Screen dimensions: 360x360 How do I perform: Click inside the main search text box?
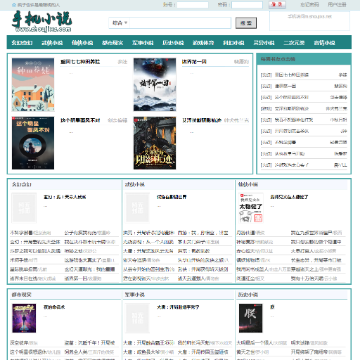(180, 23)
